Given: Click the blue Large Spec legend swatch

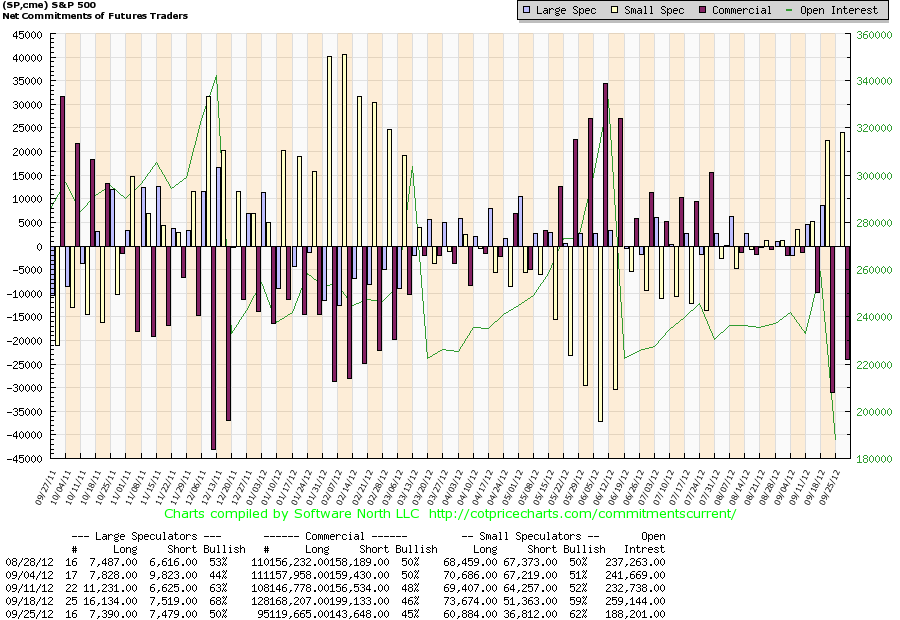Looking at the screenshot, I should point(526,11).
